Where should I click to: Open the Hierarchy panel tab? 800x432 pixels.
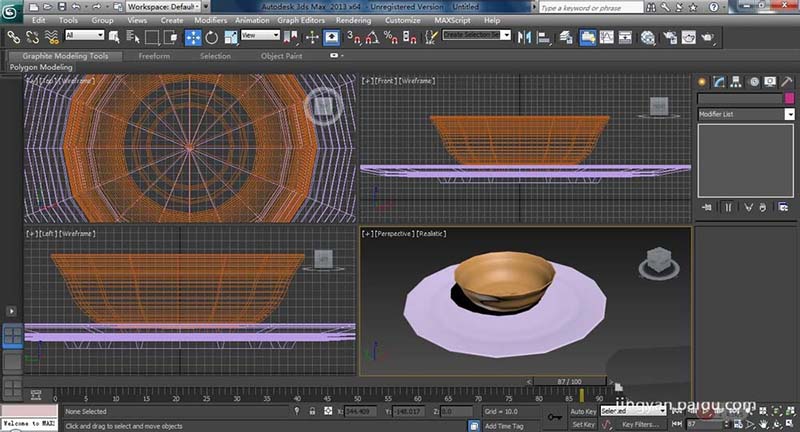736,81
